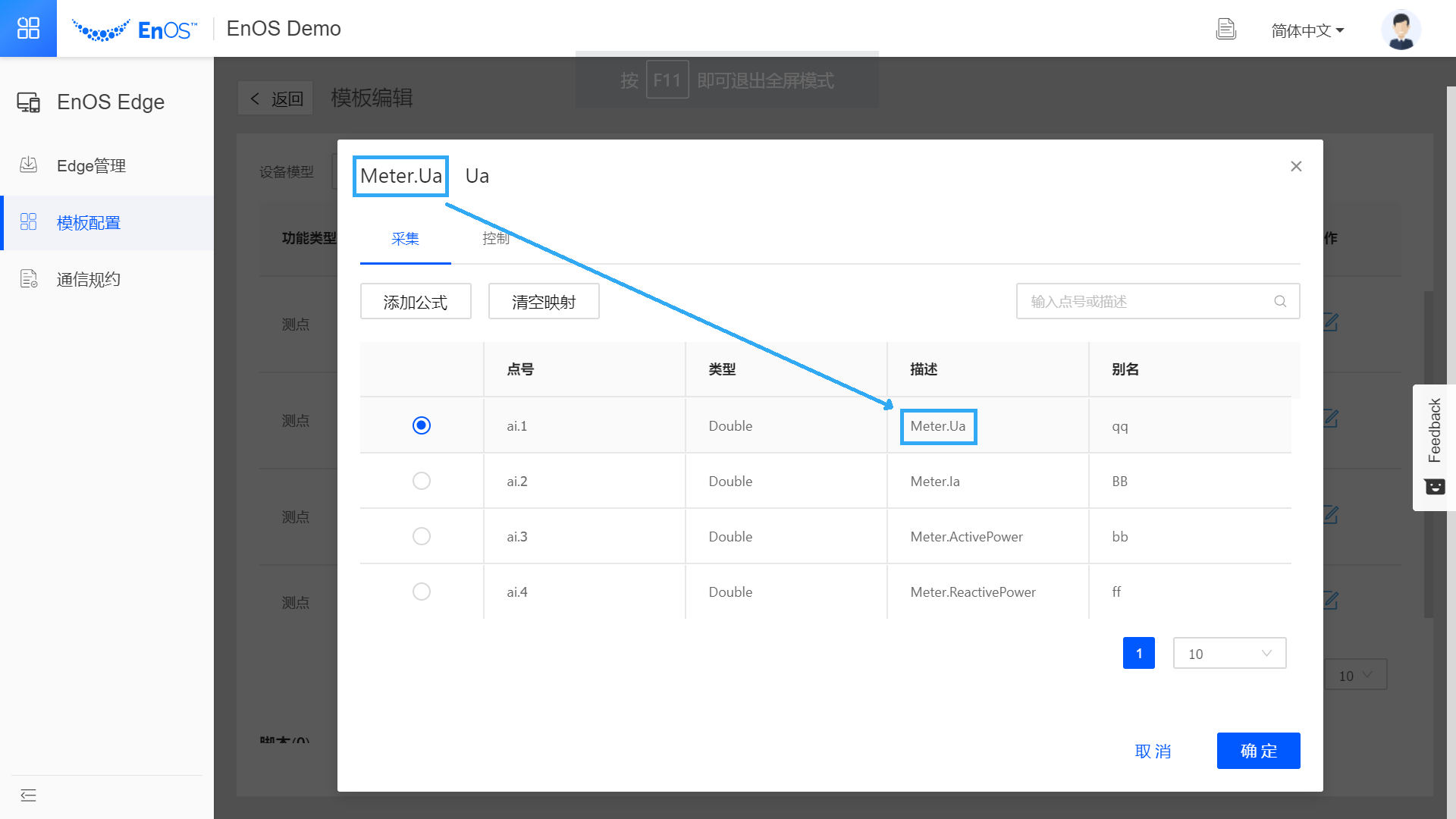The image size is (1456, 819).
Task: Collapse the sidebar with the bottom icon
Action: 28,795
